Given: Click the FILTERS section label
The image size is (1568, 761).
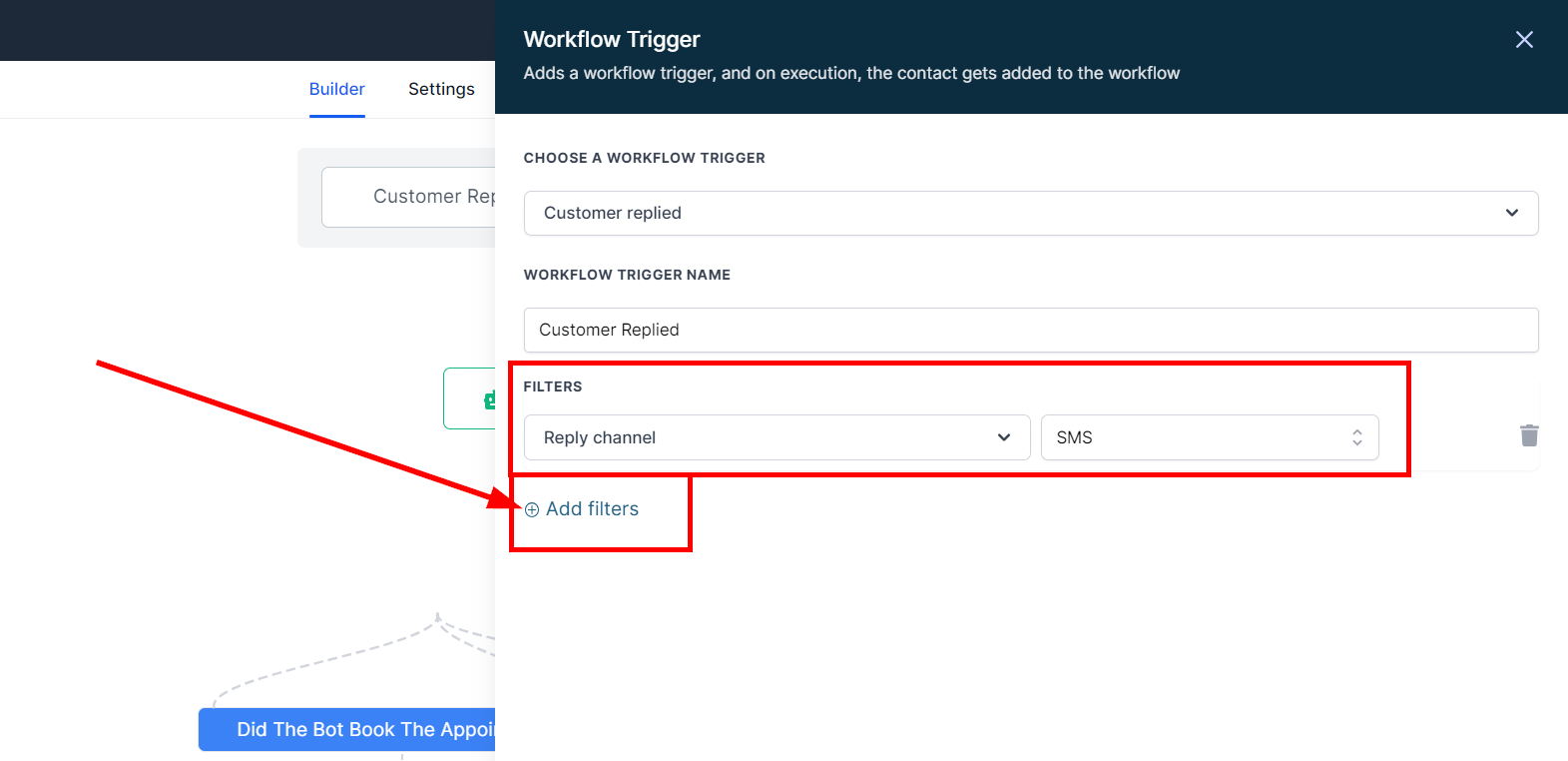Looking at the screenshot, I should pos(552,386).
